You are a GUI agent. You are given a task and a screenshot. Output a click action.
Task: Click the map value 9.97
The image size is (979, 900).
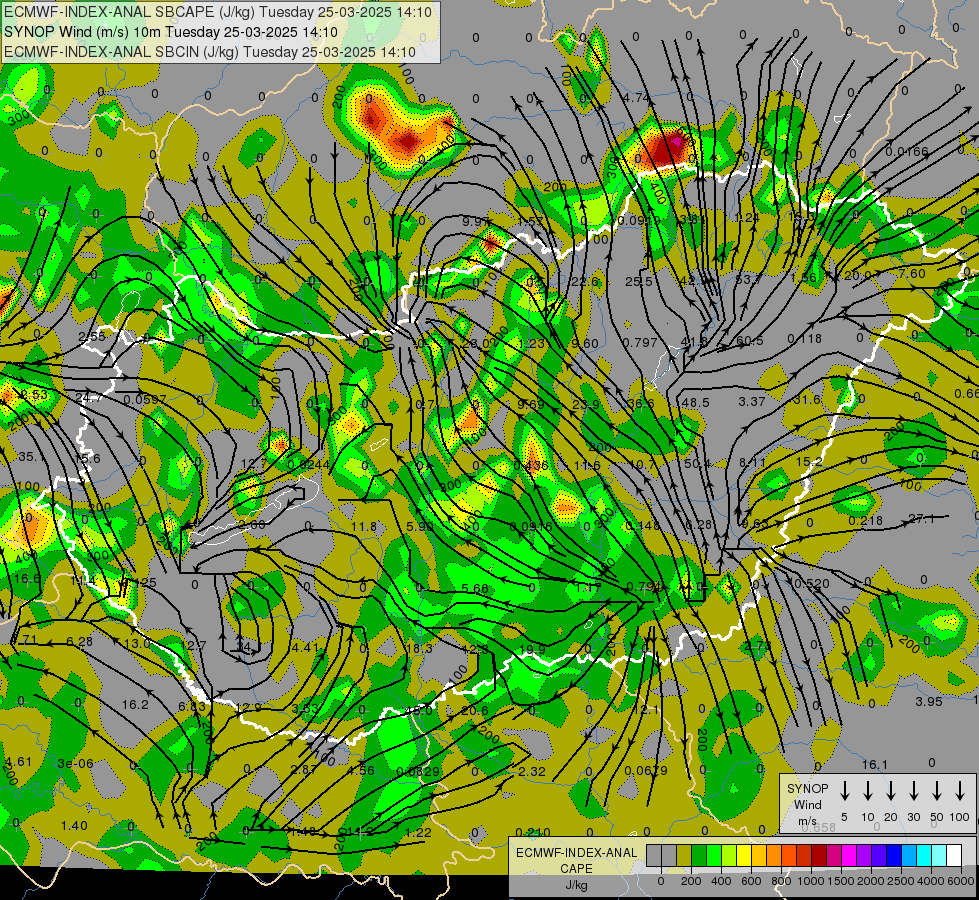(476, 221)
